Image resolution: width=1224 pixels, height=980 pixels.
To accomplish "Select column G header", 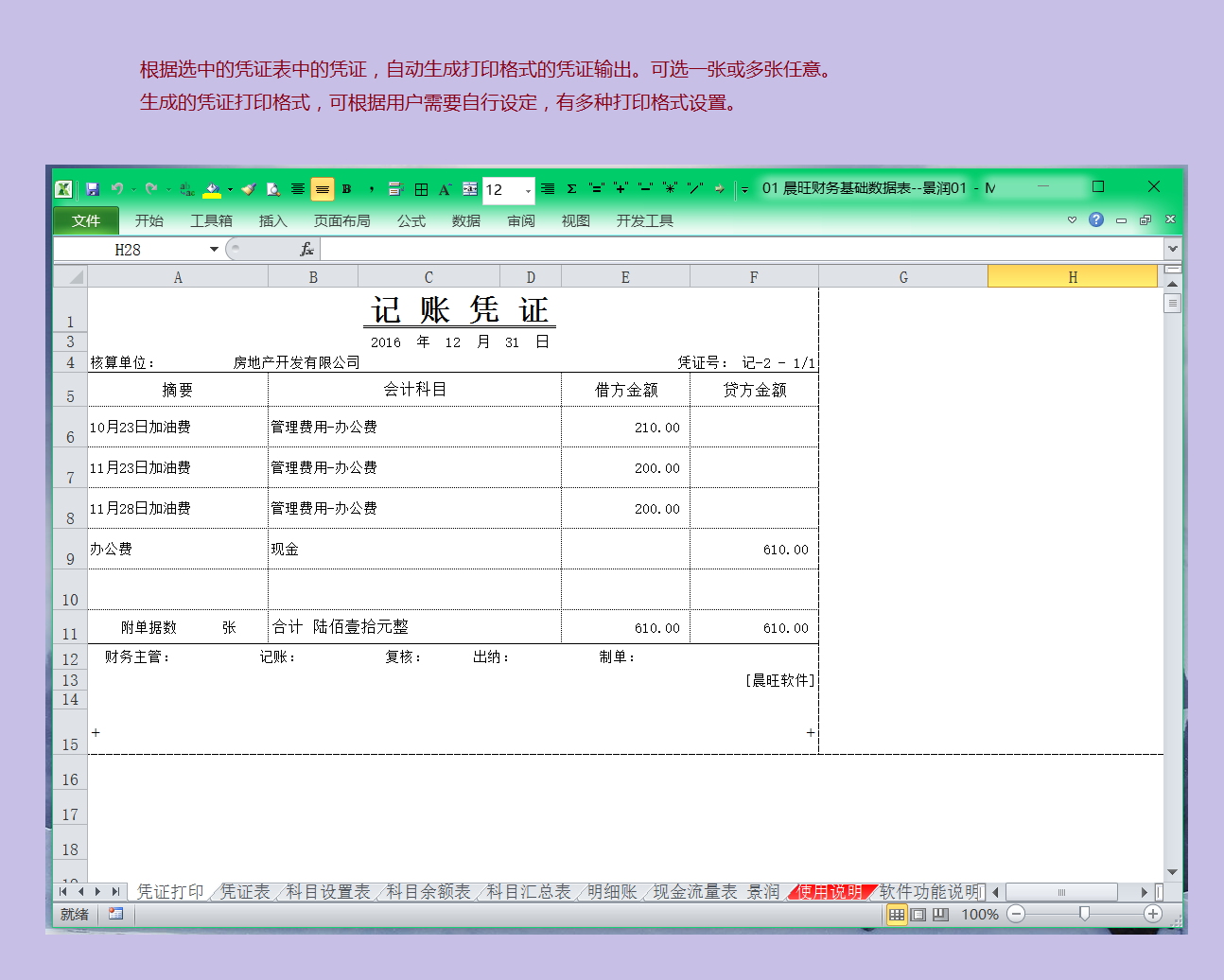I will [902, 277].
